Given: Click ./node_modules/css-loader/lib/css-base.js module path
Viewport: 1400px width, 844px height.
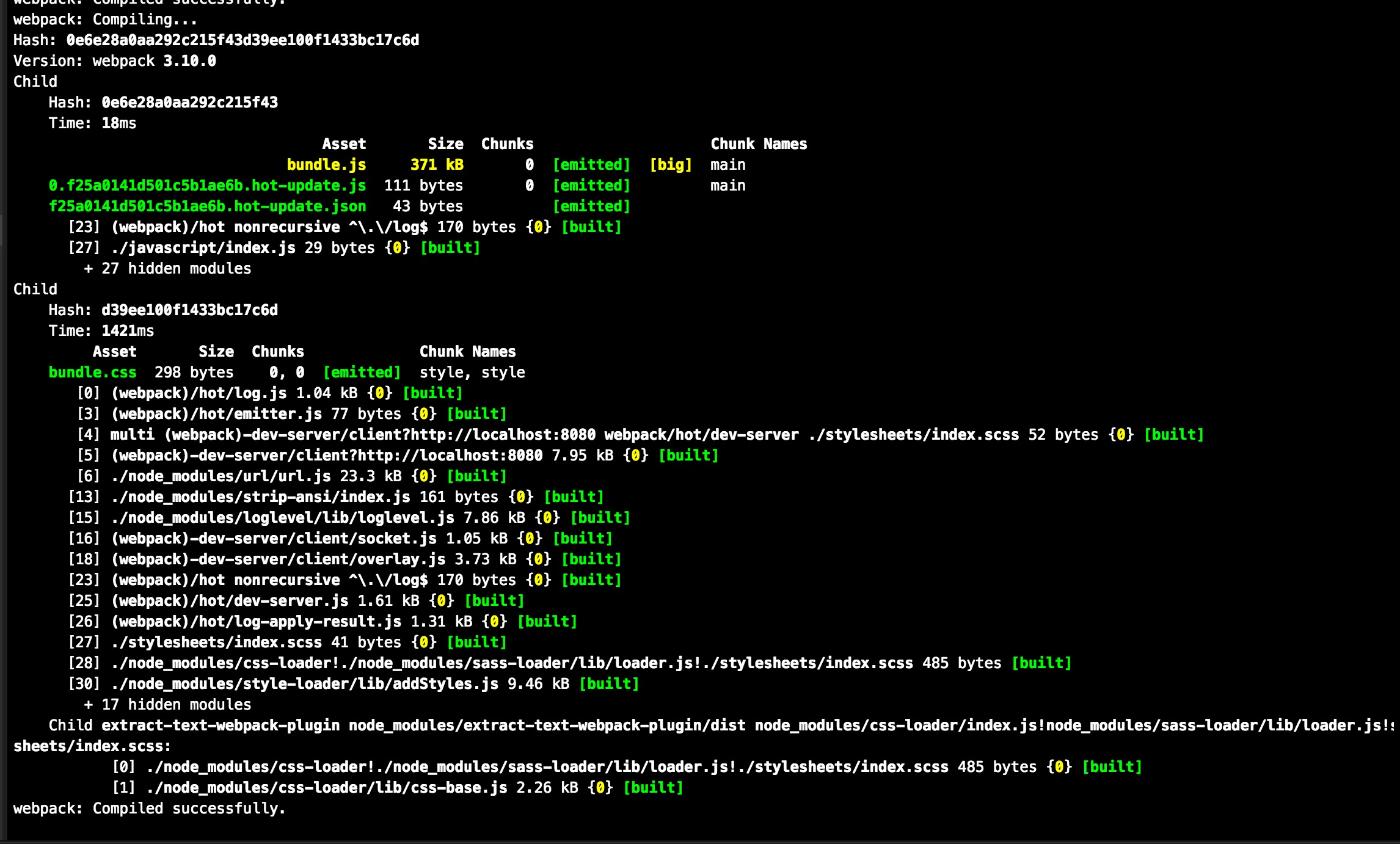Looking at the screenshot, I should [x=327, y=788].
